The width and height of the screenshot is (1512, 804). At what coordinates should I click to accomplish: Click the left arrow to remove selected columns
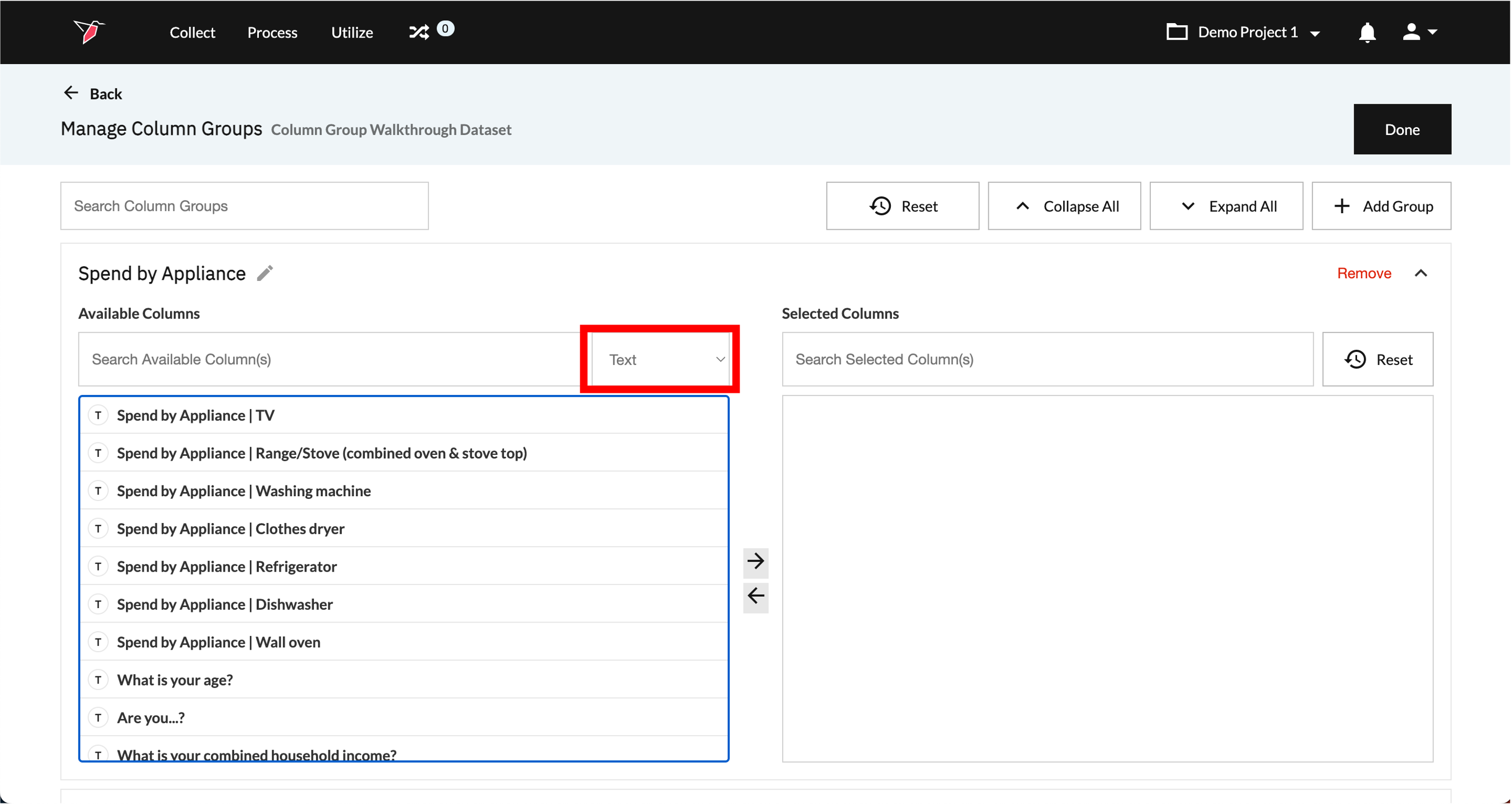[x=755, y=596]
